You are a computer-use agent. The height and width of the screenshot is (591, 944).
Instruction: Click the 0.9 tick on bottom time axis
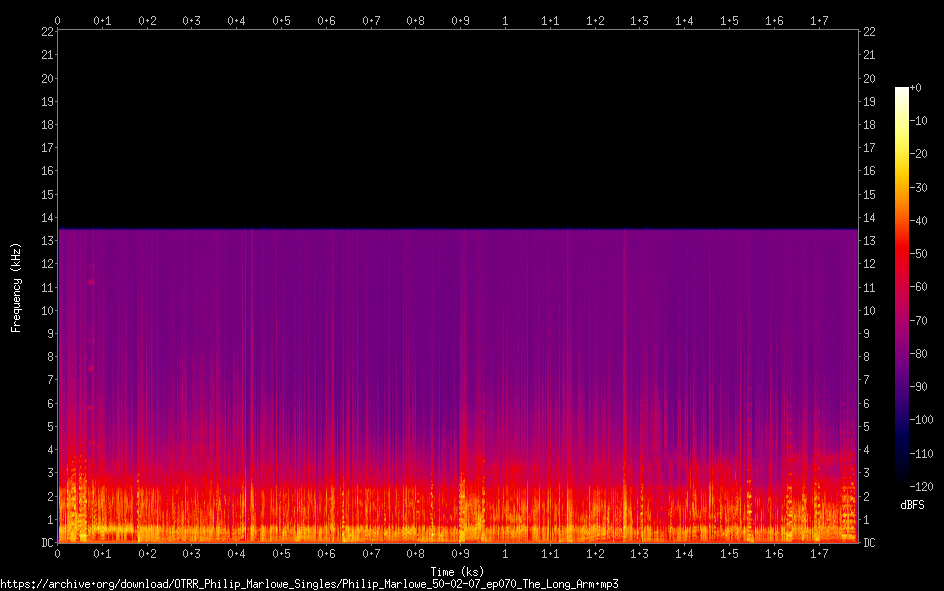pyautogui.click(x=460, y=554)
